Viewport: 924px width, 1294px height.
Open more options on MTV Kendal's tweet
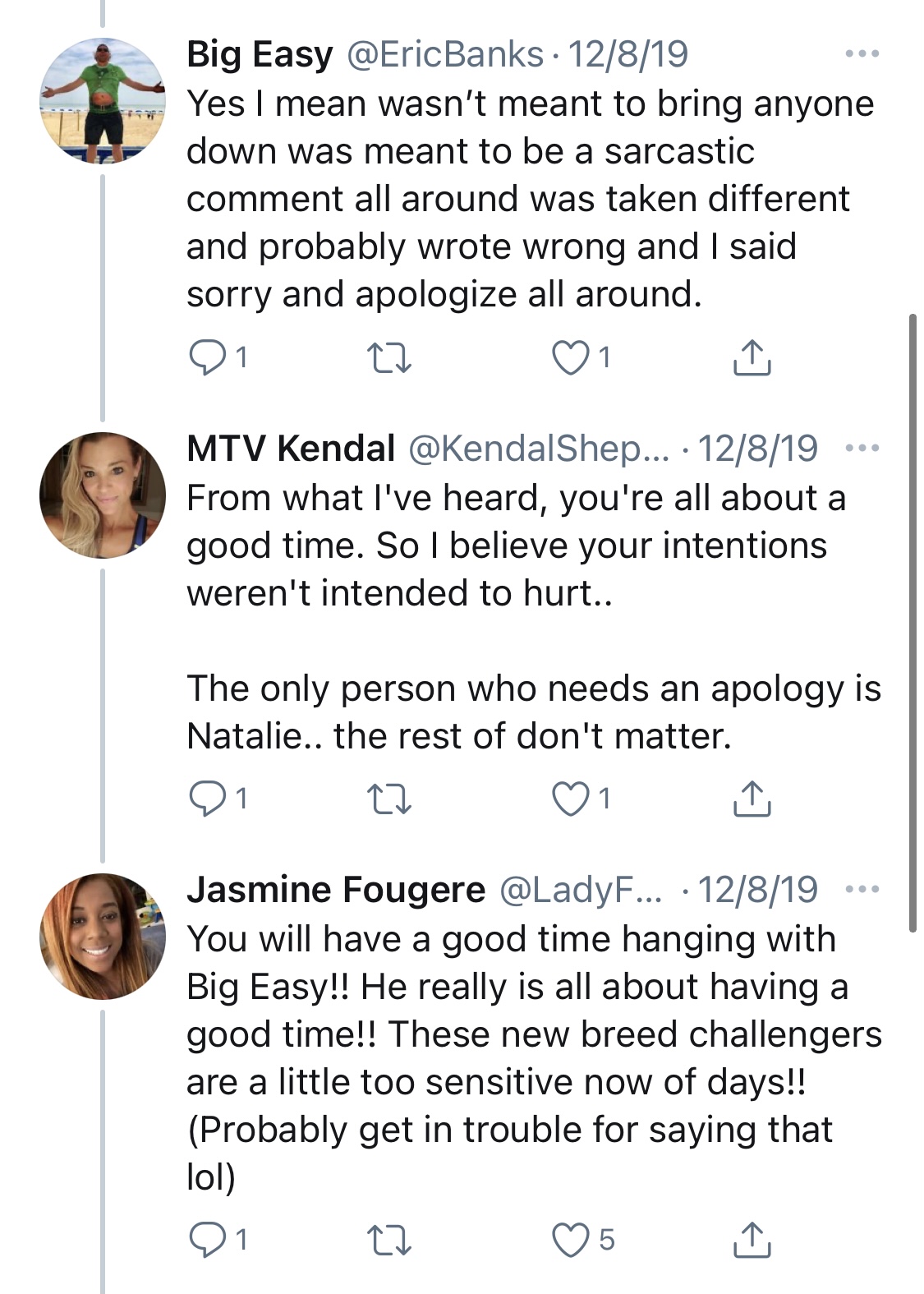click(x=862, y=449)
